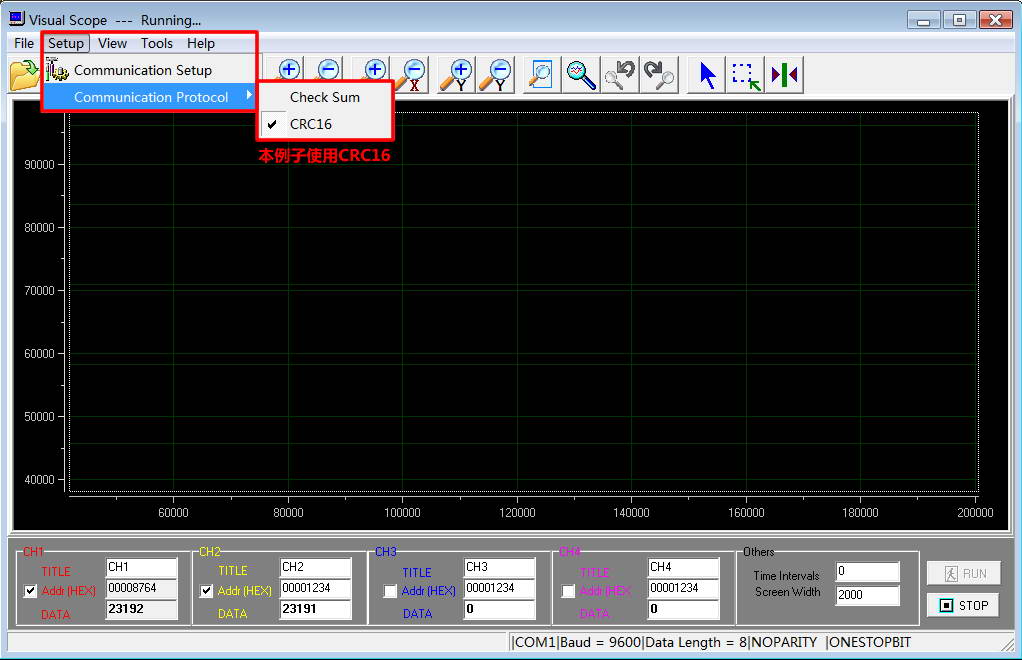Uncheck the CH1 Addr (HEX) checkbox

(x=30, y=591)
